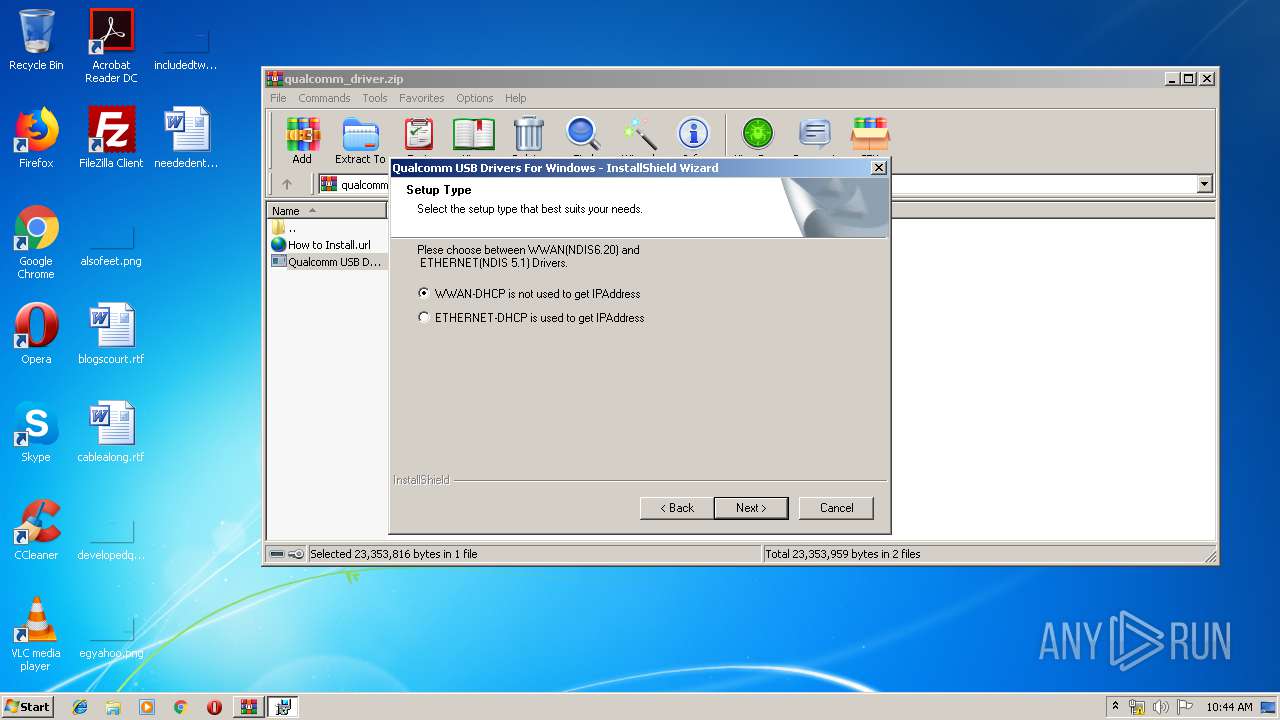The width and height of the screenshot is (1280, 720).
Task: Click the status bar drive/key icon in WinRAR
Action: (x=287, y=554)
